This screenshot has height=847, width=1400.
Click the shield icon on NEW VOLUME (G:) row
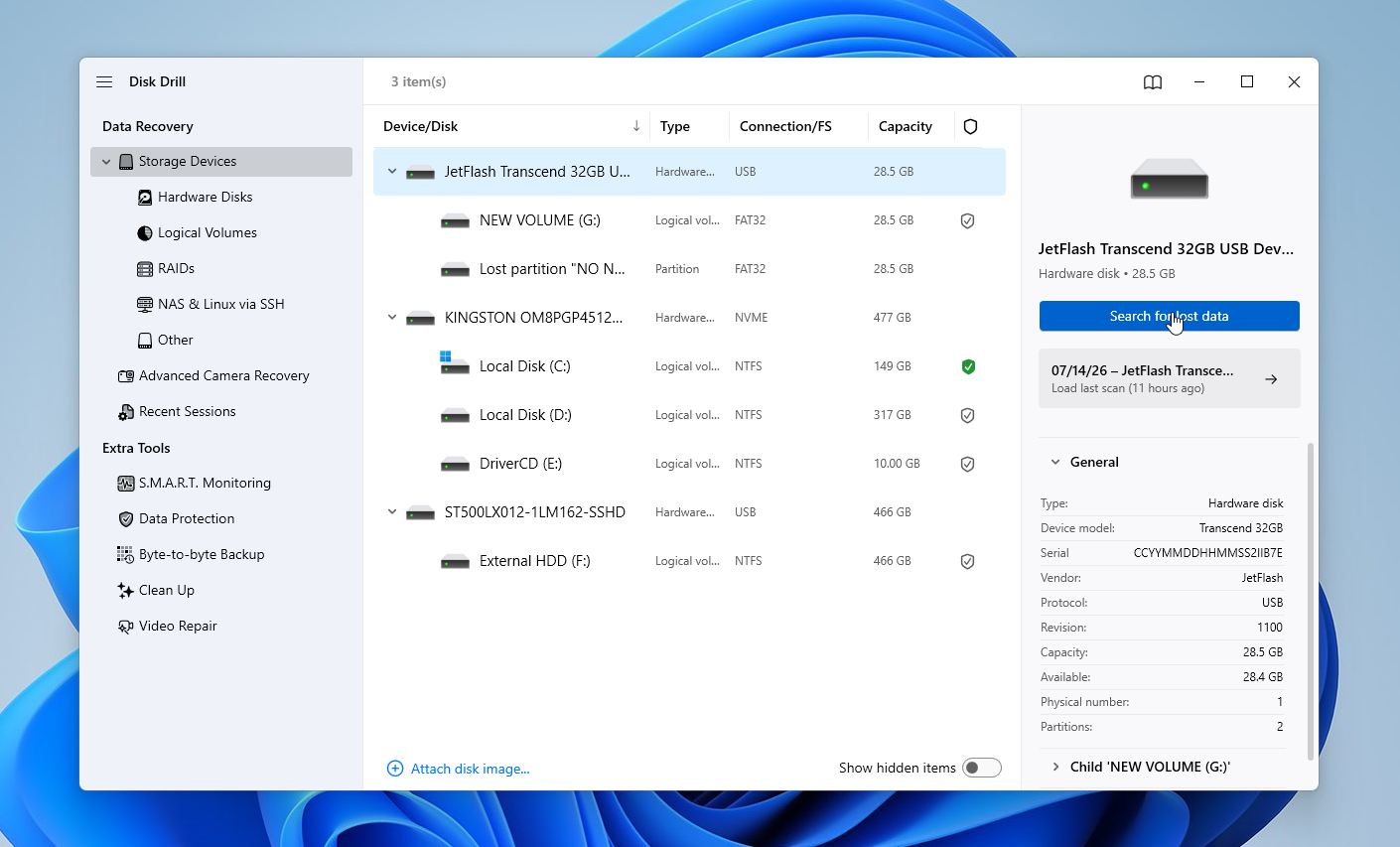pyautogui.click(x=967, y=220)
